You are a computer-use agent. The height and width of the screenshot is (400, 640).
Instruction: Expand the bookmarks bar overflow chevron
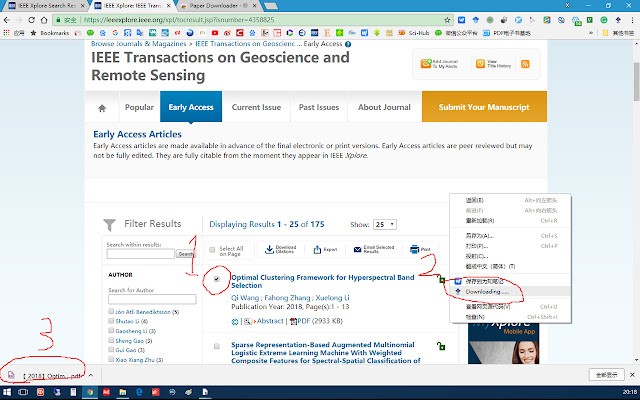point(591,33)
